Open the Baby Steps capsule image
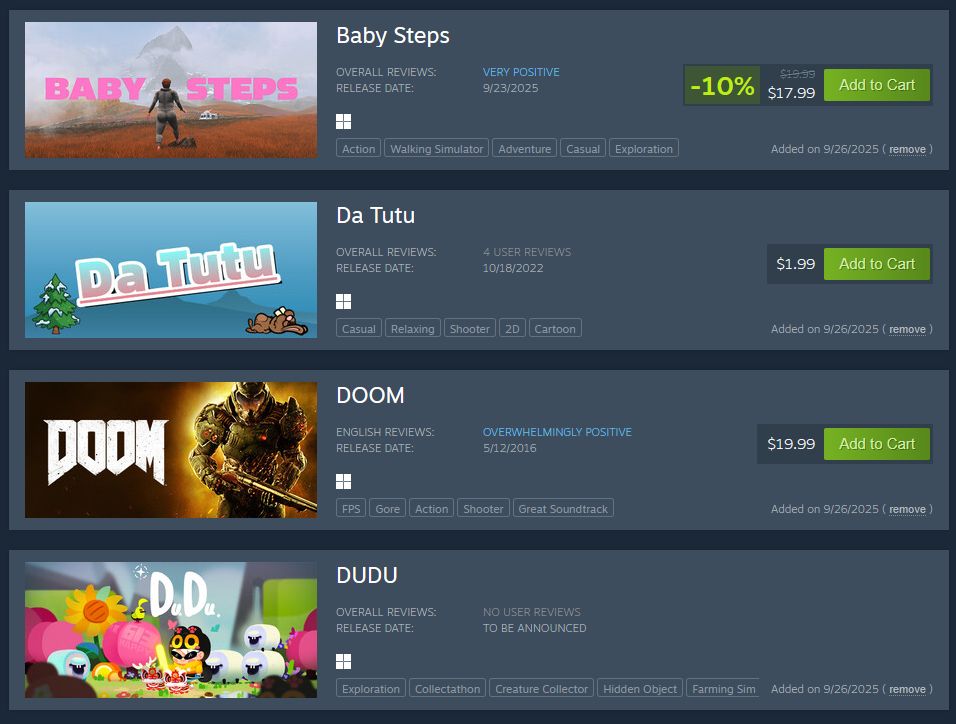956x724 pixels. [x=171, y=90]
